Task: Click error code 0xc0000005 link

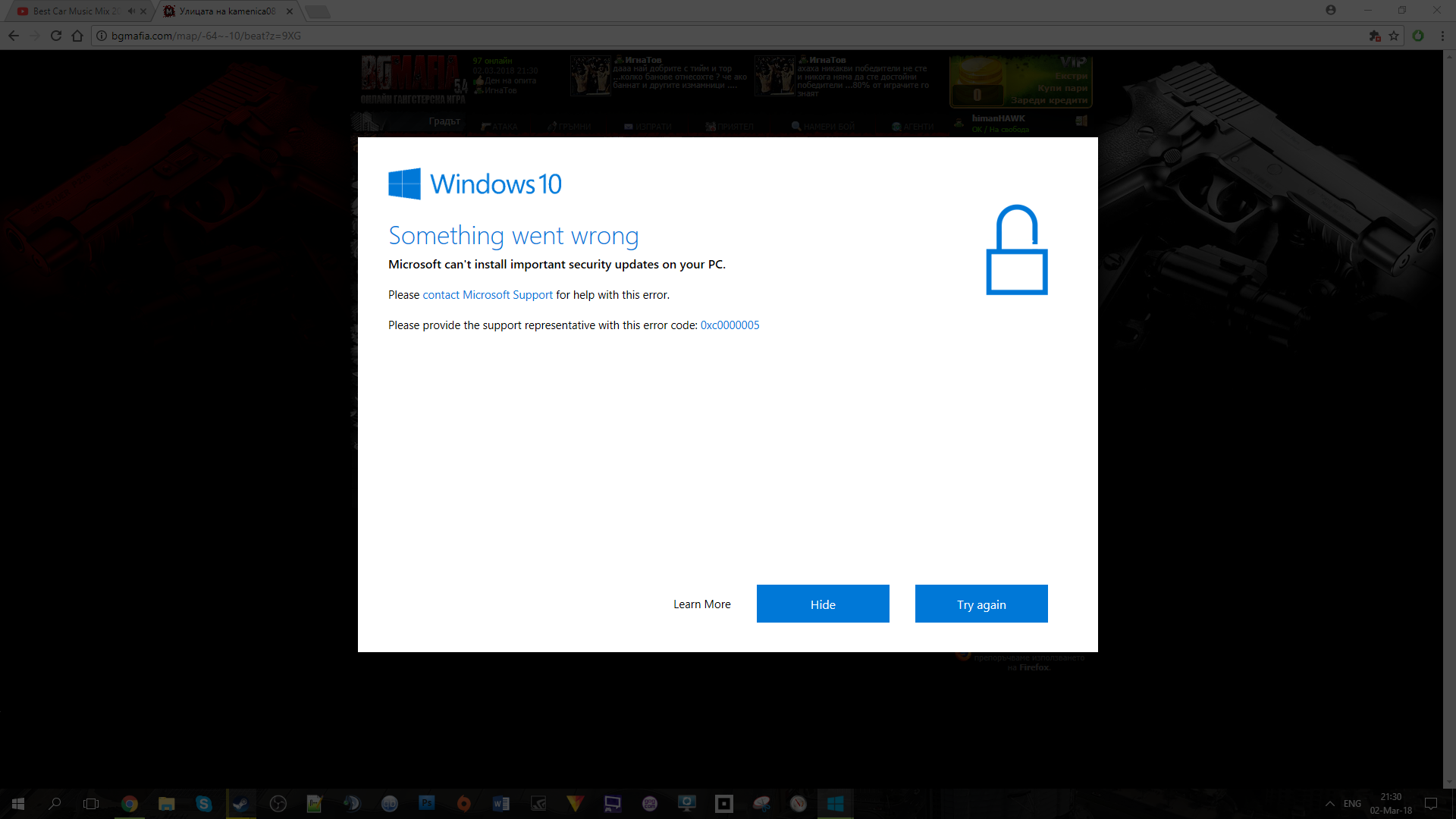Action: point(730,325)
